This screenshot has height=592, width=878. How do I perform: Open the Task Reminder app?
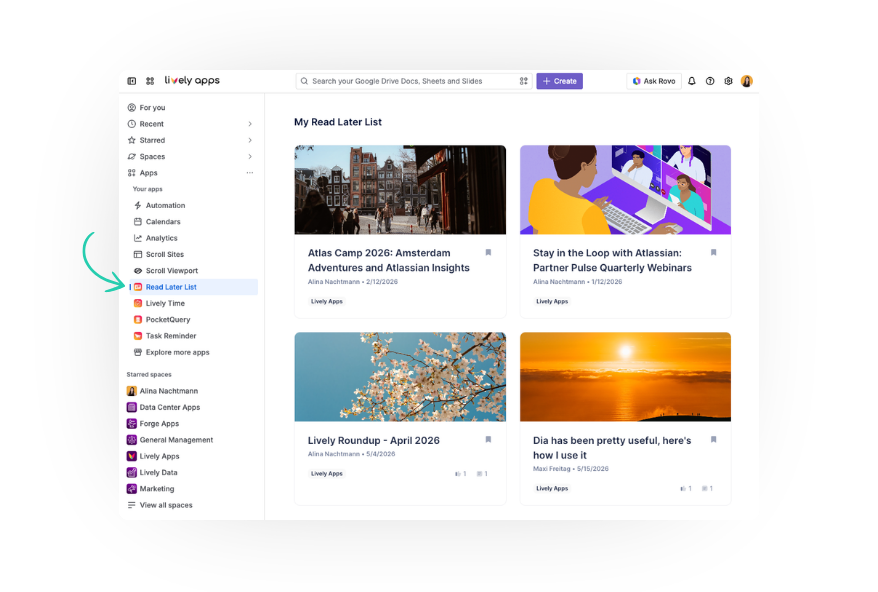click(x=171, y=335)
